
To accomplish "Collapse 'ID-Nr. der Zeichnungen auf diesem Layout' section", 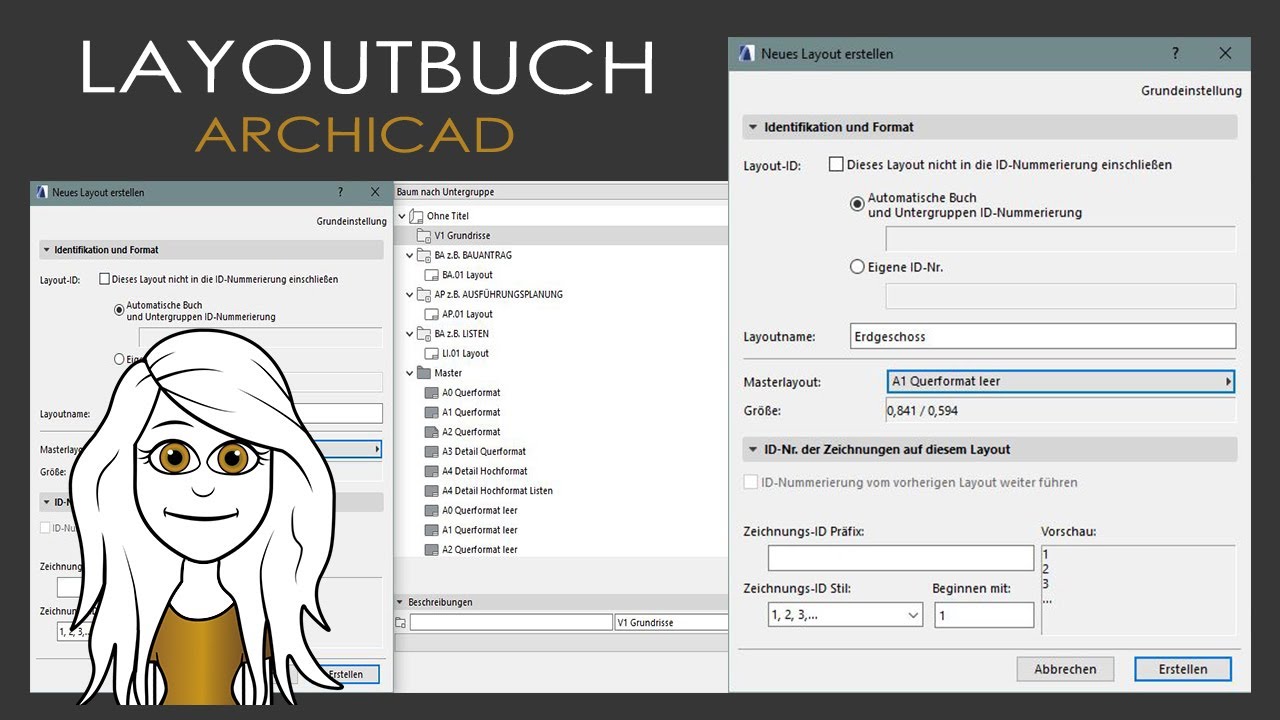I will (x=752, y=449).
